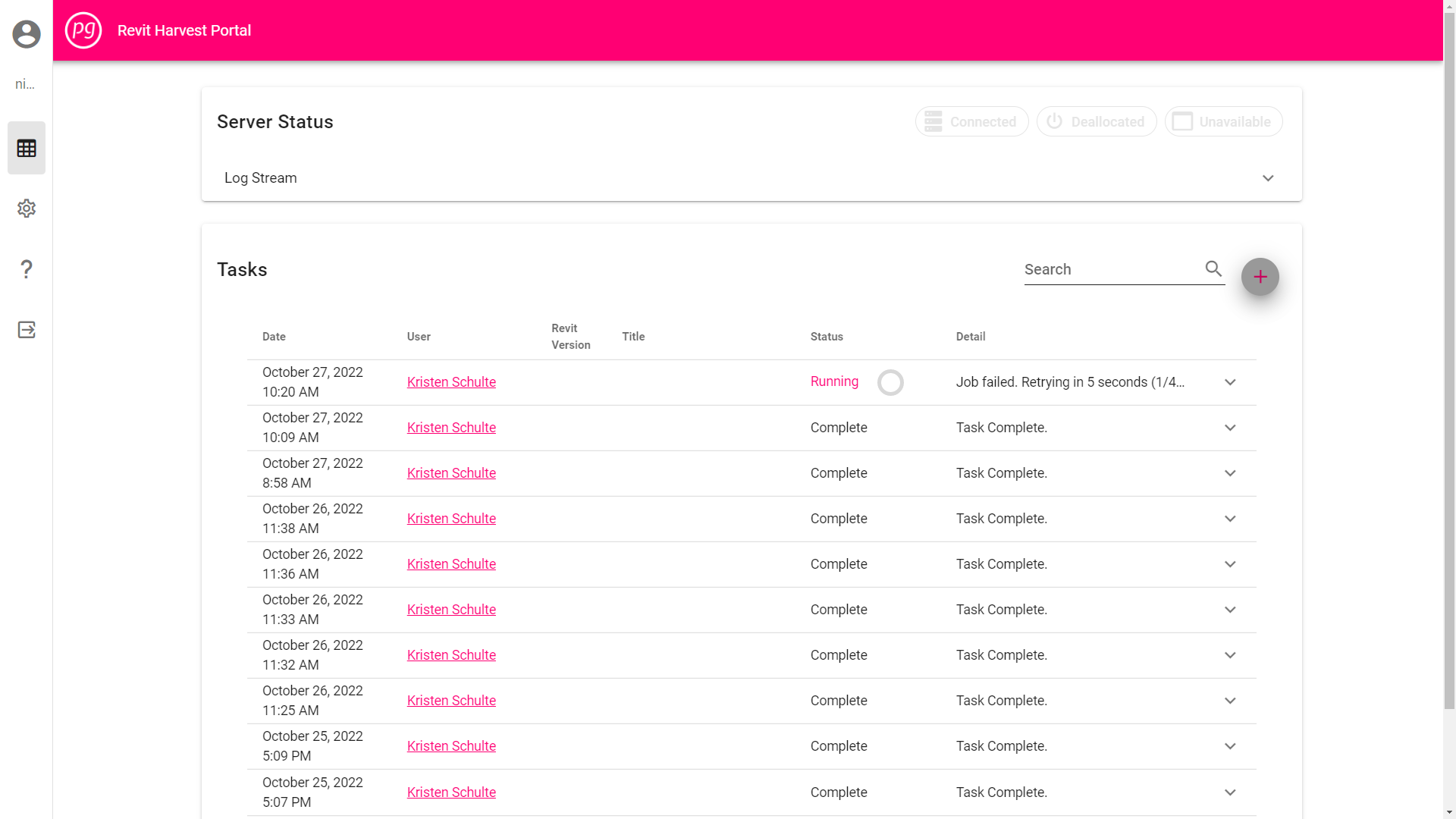Open help question mark icon

click(27, 269)
